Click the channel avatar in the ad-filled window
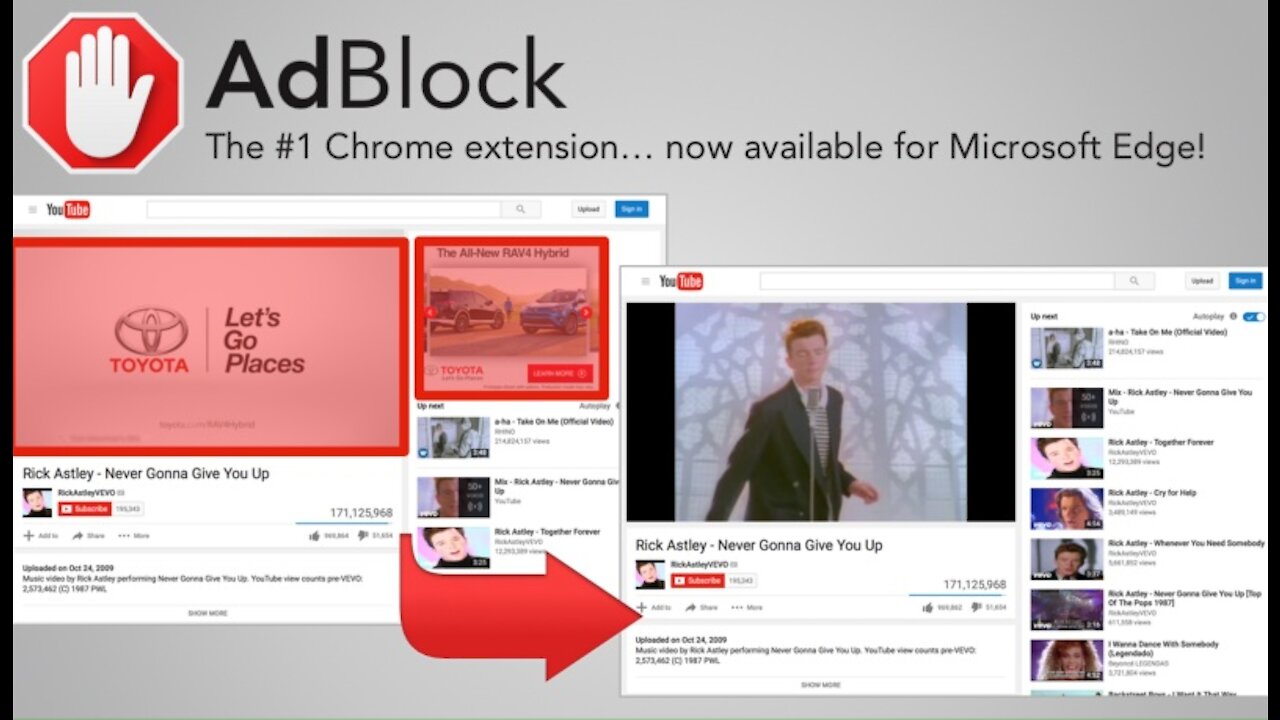This screenshot has width=1280, height=720. pyautogui.click(x=37, y=503)
